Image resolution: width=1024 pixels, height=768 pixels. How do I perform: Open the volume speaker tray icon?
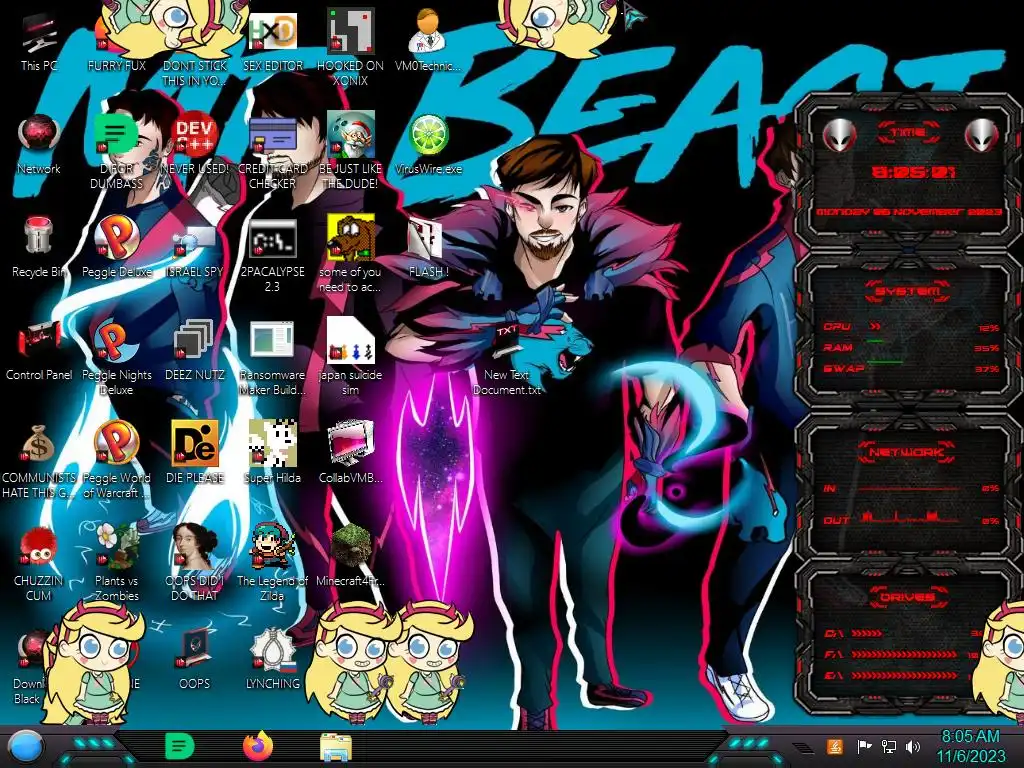(x=912, y=746)
